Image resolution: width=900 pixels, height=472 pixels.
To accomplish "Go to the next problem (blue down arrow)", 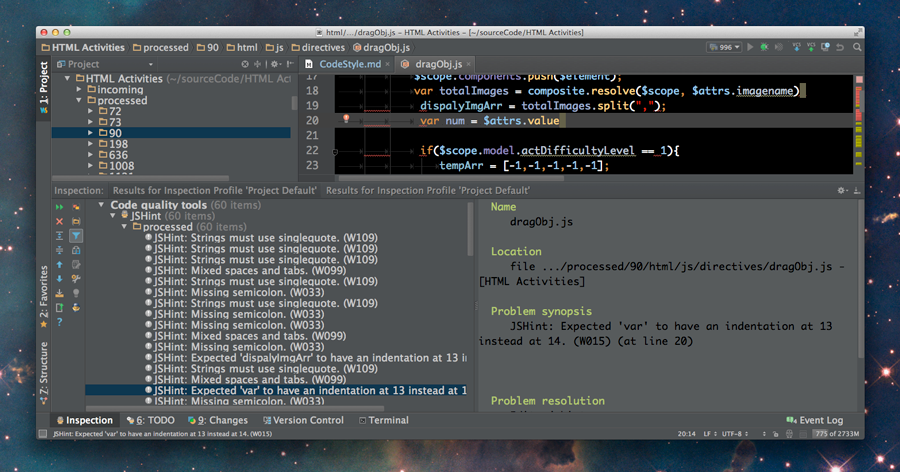I will [x=59, y=278].
